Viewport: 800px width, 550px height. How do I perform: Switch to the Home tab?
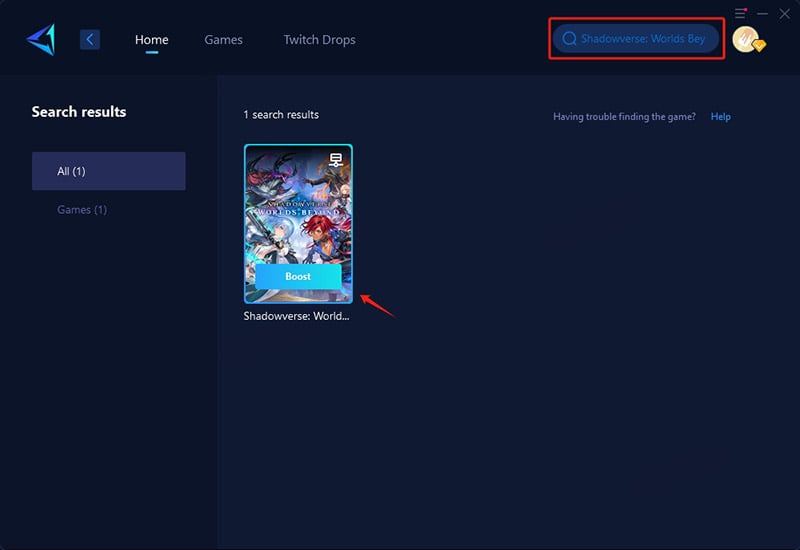[152, 40]
